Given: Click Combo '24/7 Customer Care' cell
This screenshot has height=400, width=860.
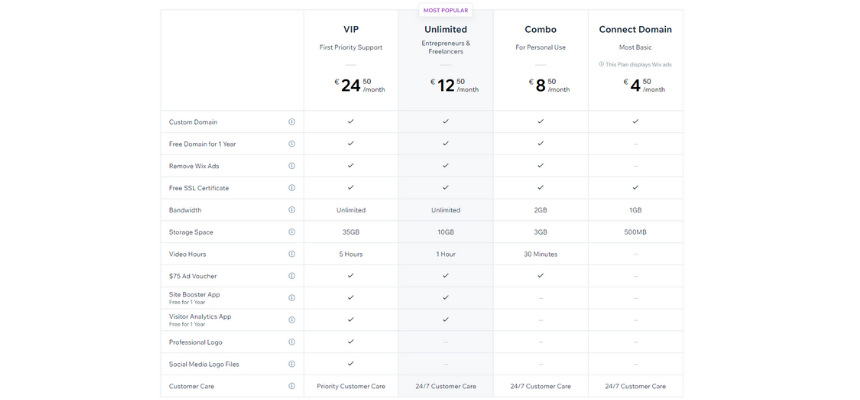Looking at the screenshot, I should 541,386.
